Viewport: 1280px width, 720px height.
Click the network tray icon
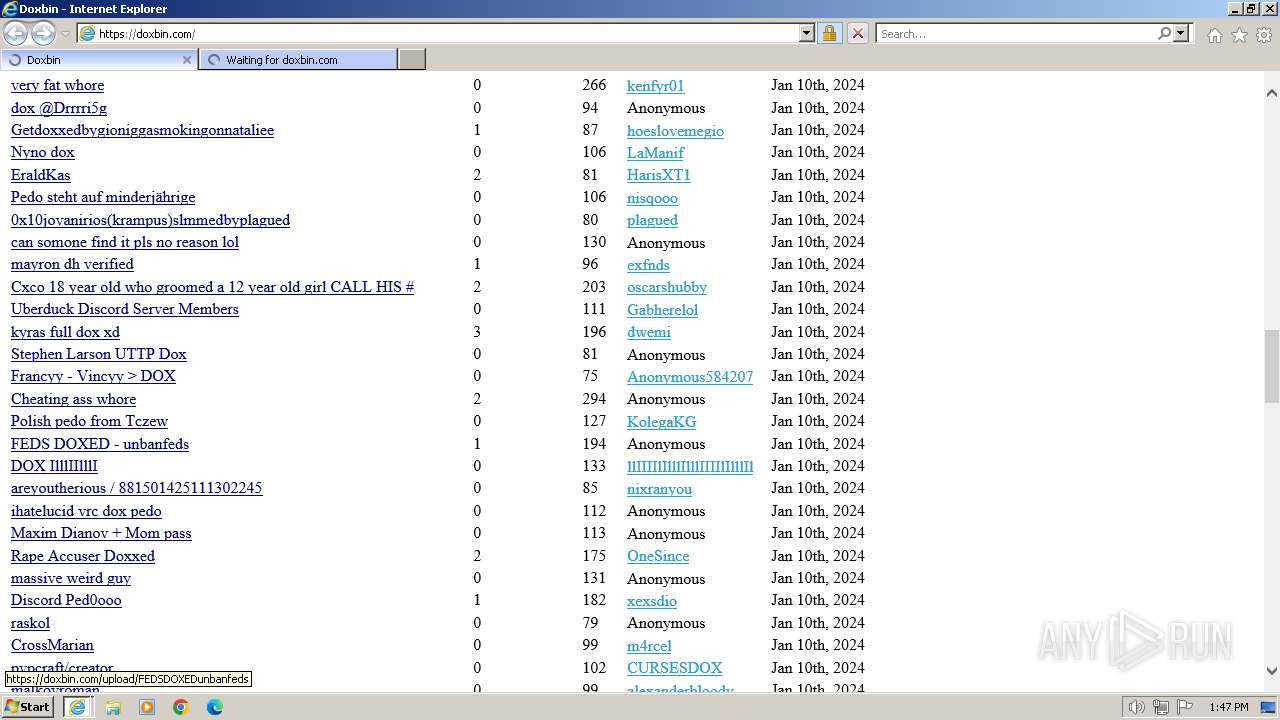(x=1161, y=707)
